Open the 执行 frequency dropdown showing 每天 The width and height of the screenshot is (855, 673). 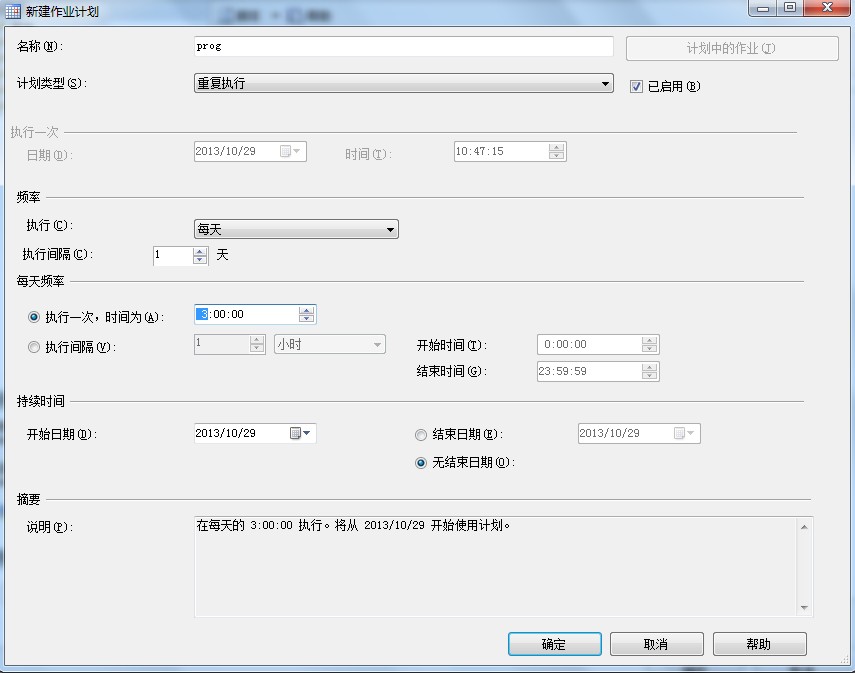(296, 229)
